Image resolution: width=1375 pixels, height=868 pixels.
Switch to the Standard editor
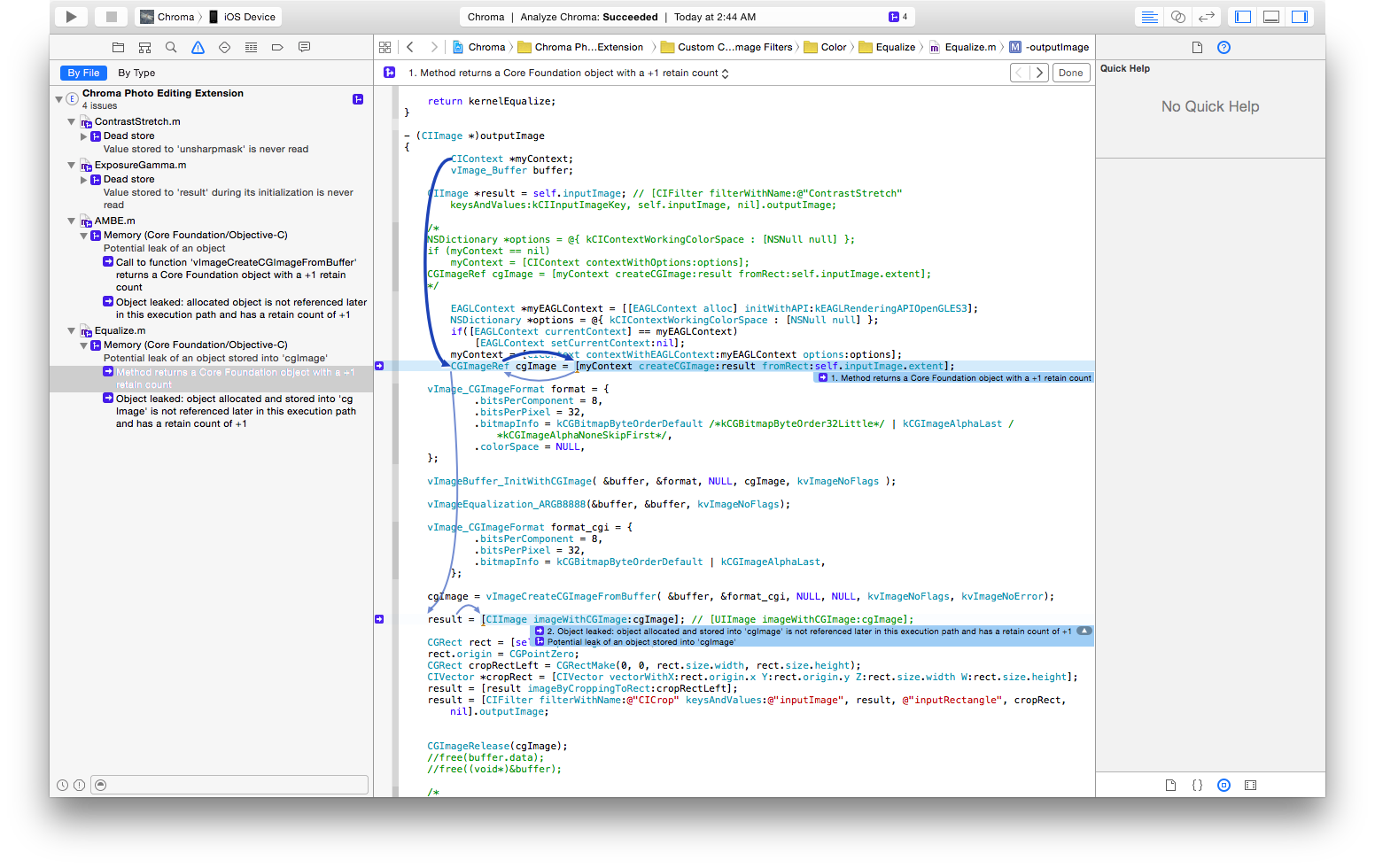(1149, 17)
